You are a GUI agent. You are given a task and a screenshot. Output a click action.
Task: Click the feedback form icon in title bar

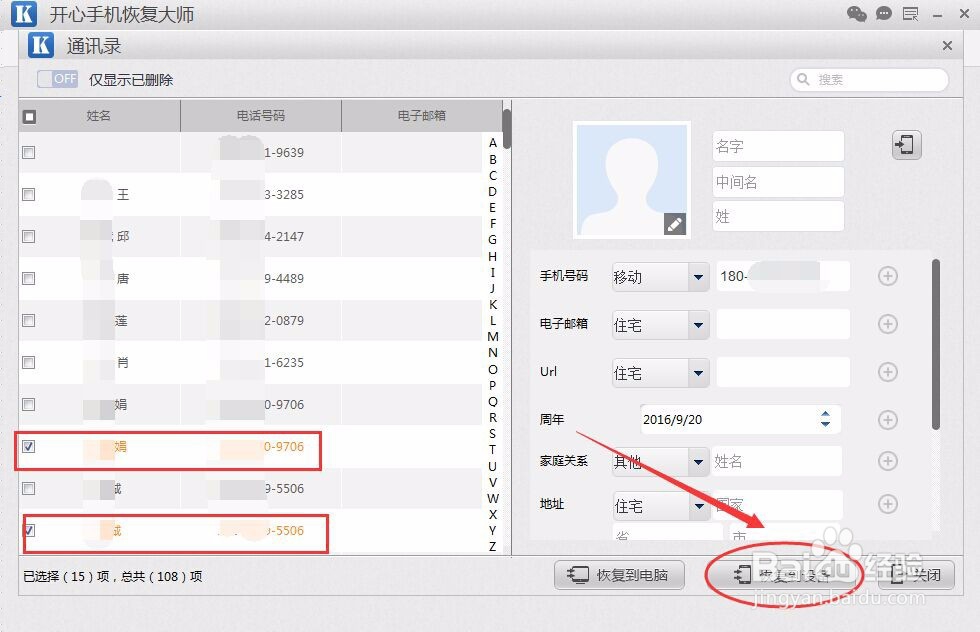coord(909,14)
